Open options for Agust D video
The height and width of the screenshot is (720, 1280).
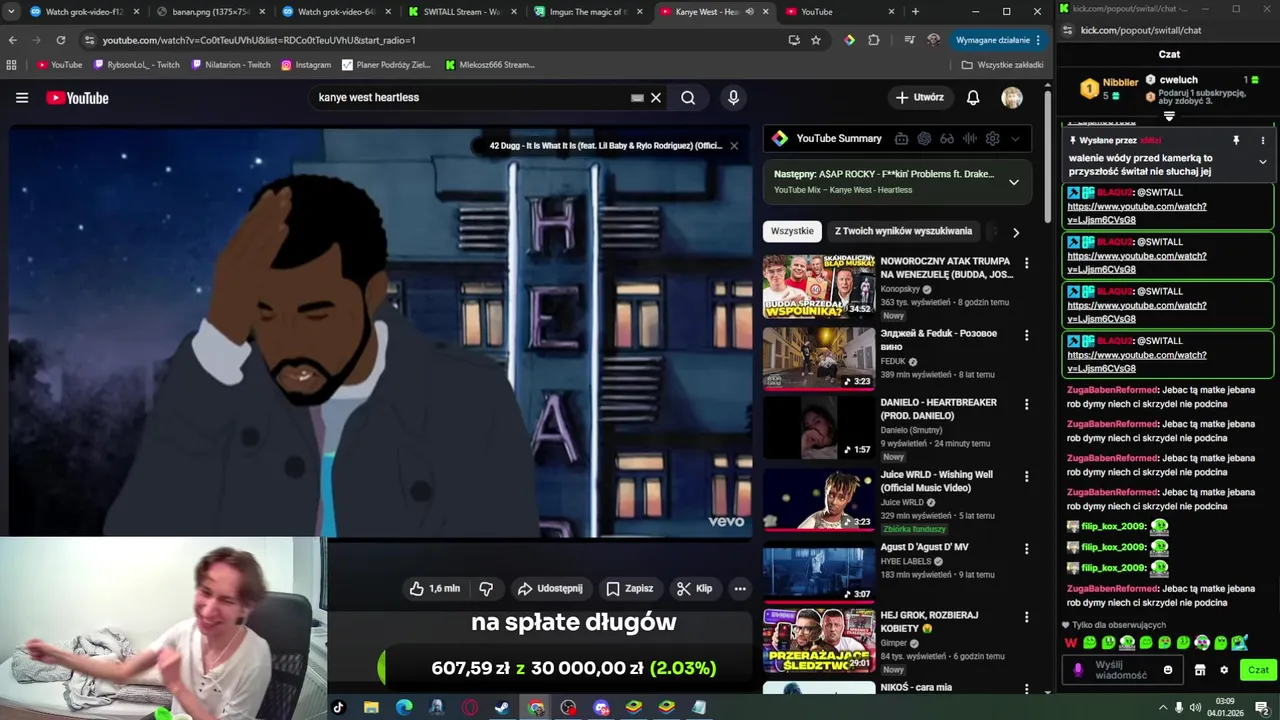(1026, 549)
